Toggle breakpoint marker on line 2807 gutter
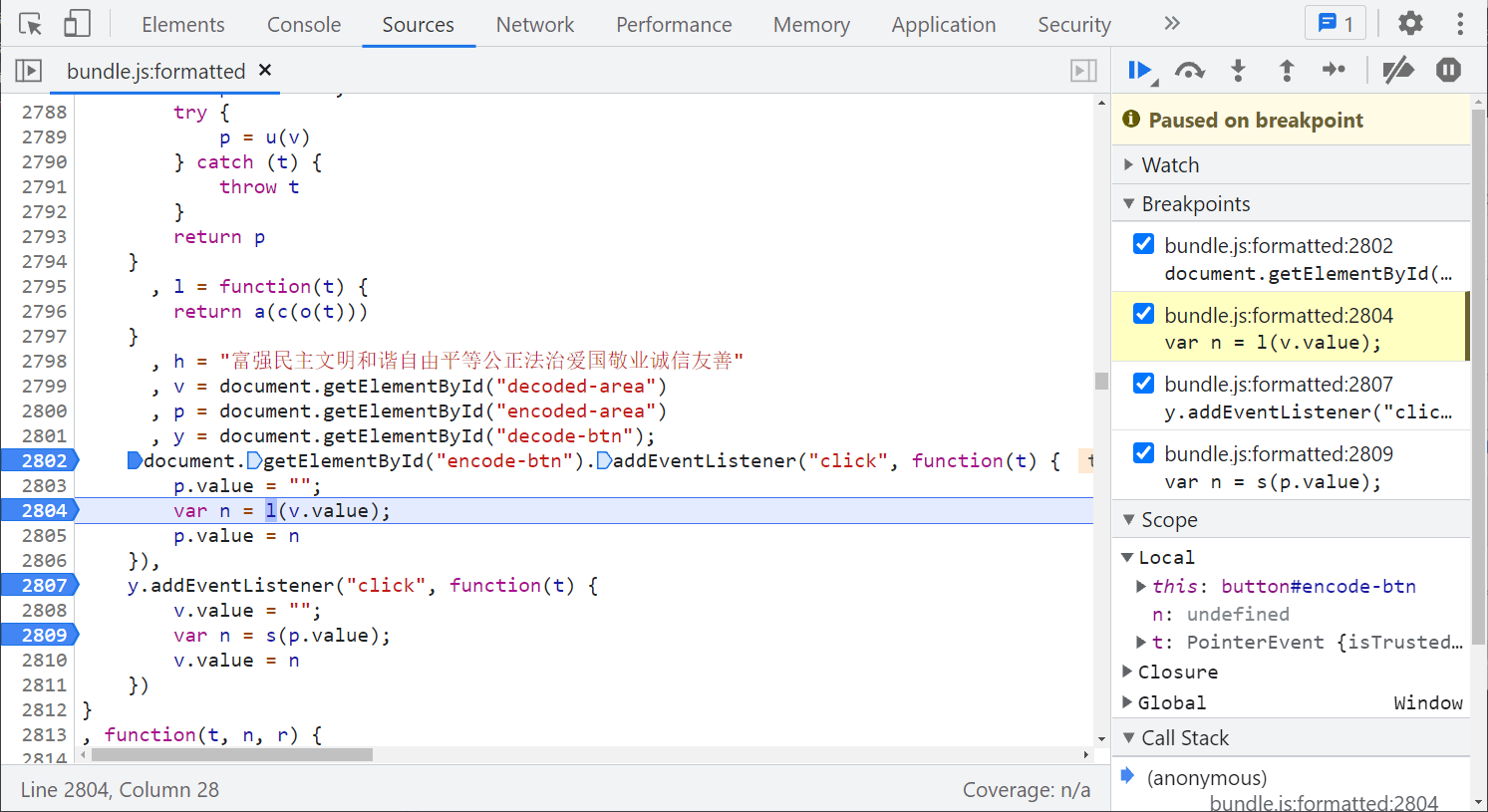This screenshot has height=812, width=1488. [x=40, y=585]
